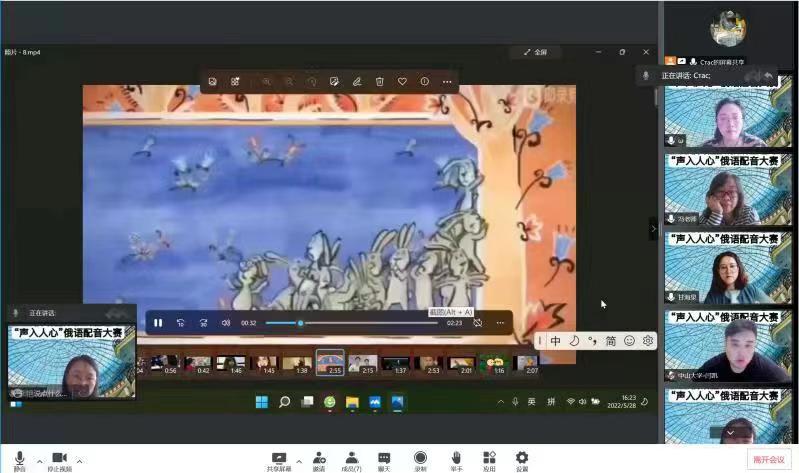Expand more participants chevron at sidebar bottom

tap(730, 433)
